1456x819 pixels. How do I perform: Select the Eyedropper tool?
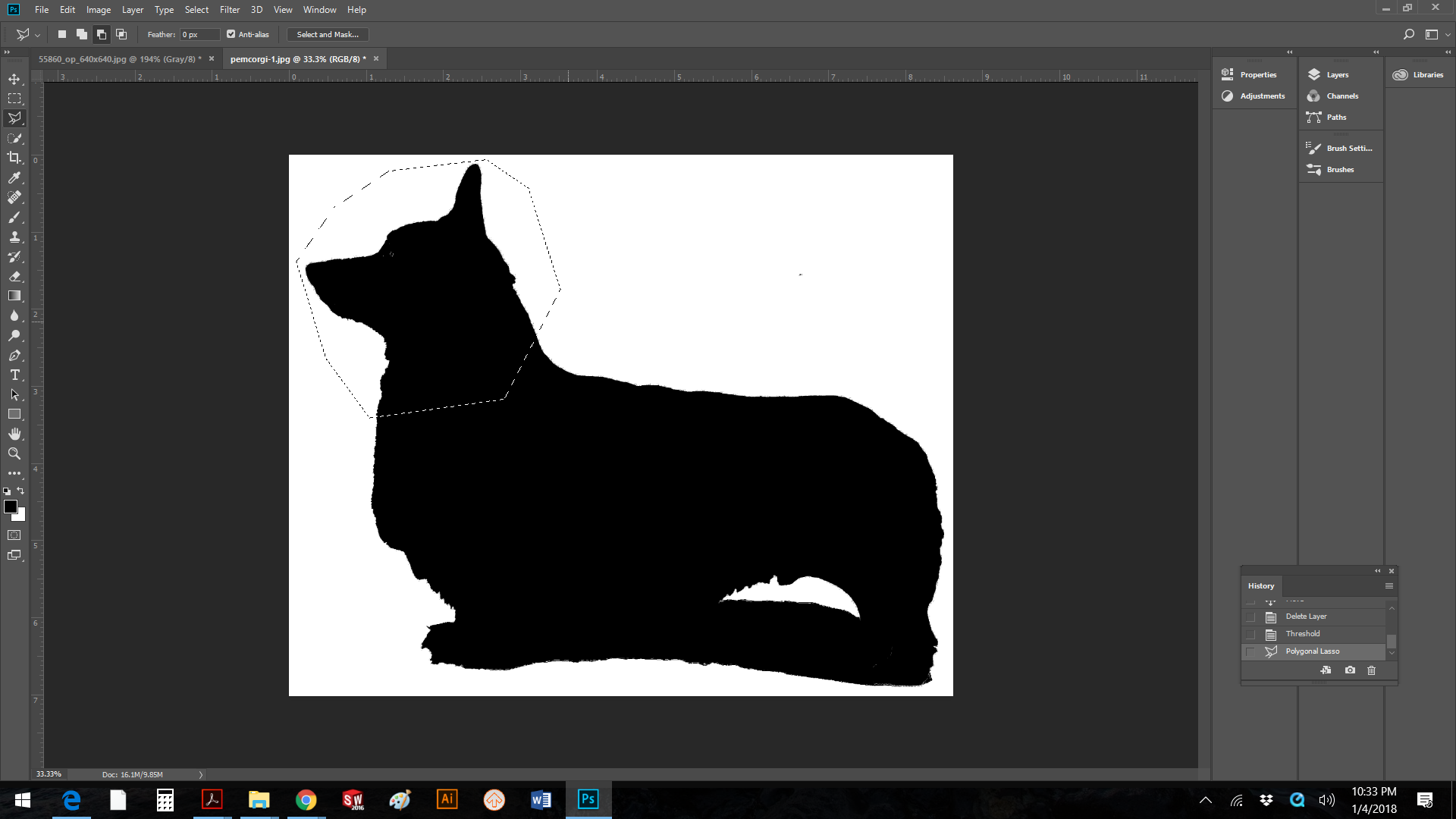coord(14,177)
